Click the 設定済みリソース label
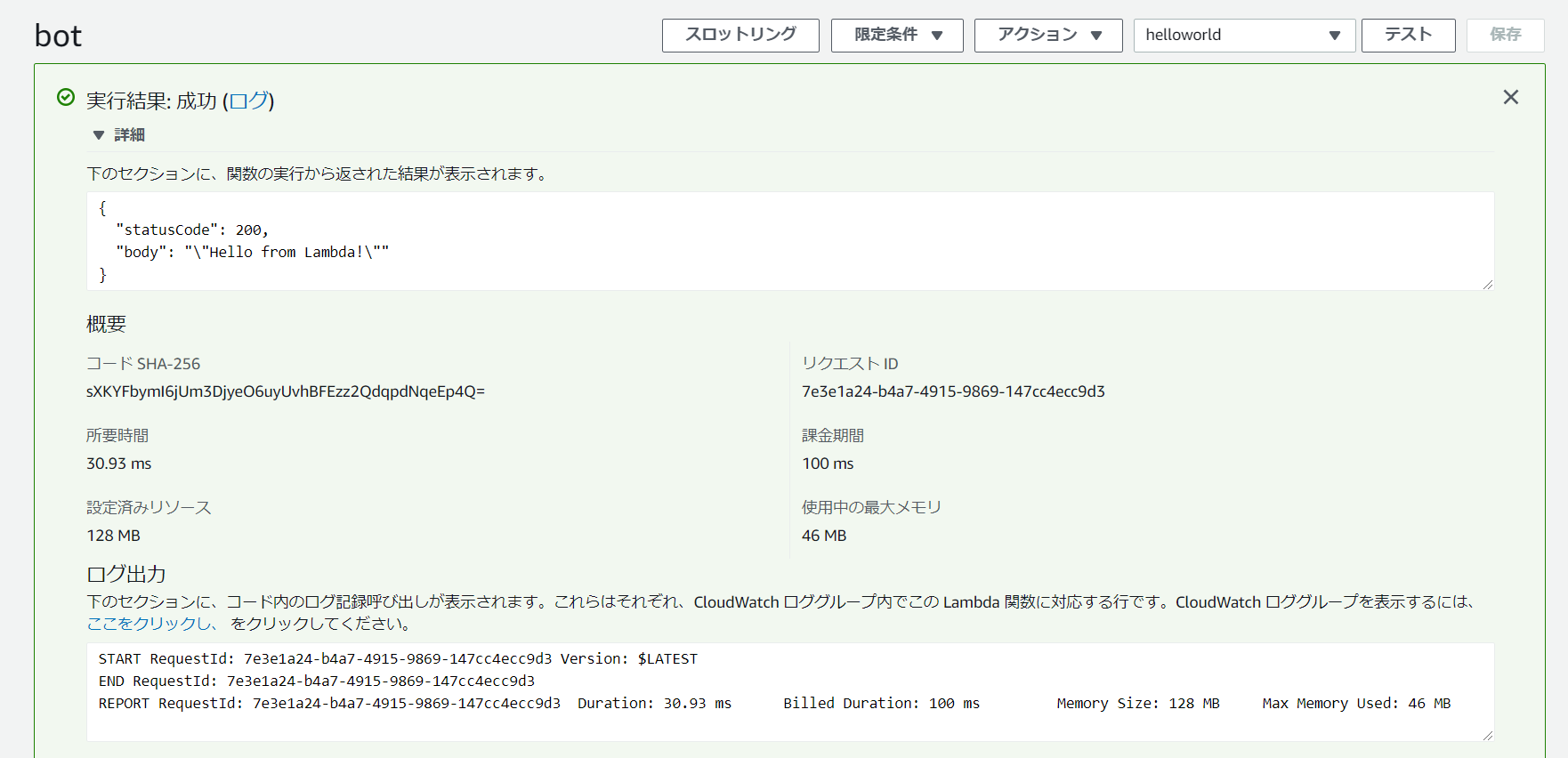Viewport: 1568px width, 758px height. tap(149, 507)
